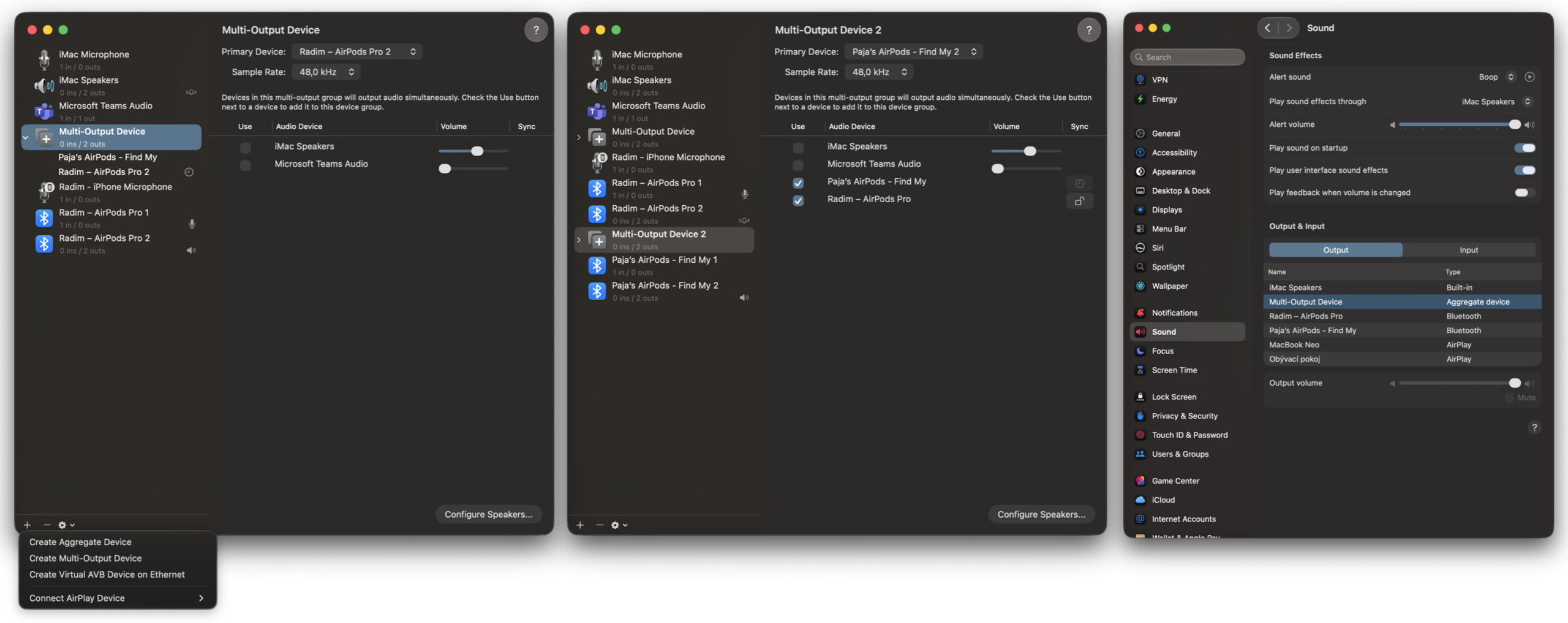Click the Focus moon icon in Settings
The image size is (1568, 623).
pyautogui.click(x=1140, y=351)
